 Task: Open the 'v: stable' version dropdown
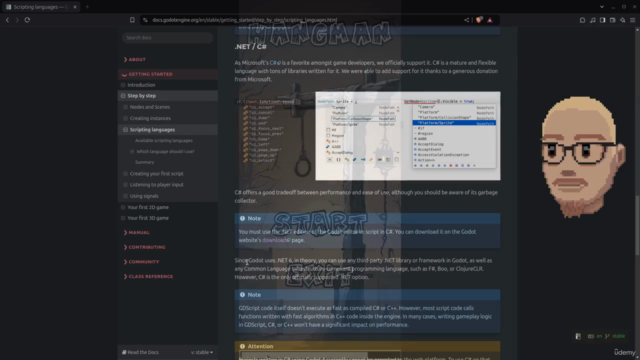click(x=202, y=352)
